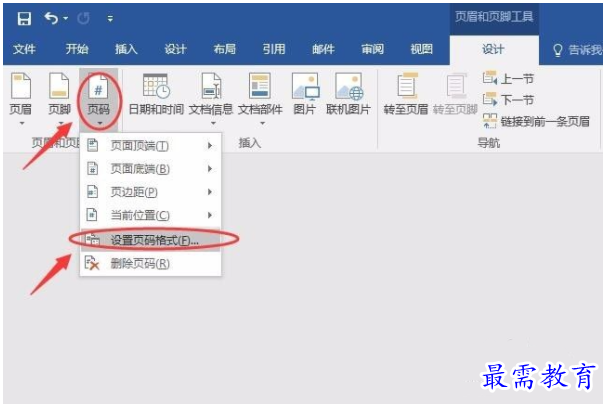Go to 上一节 previous section
604x408 pixels.
tap(508, 79)
